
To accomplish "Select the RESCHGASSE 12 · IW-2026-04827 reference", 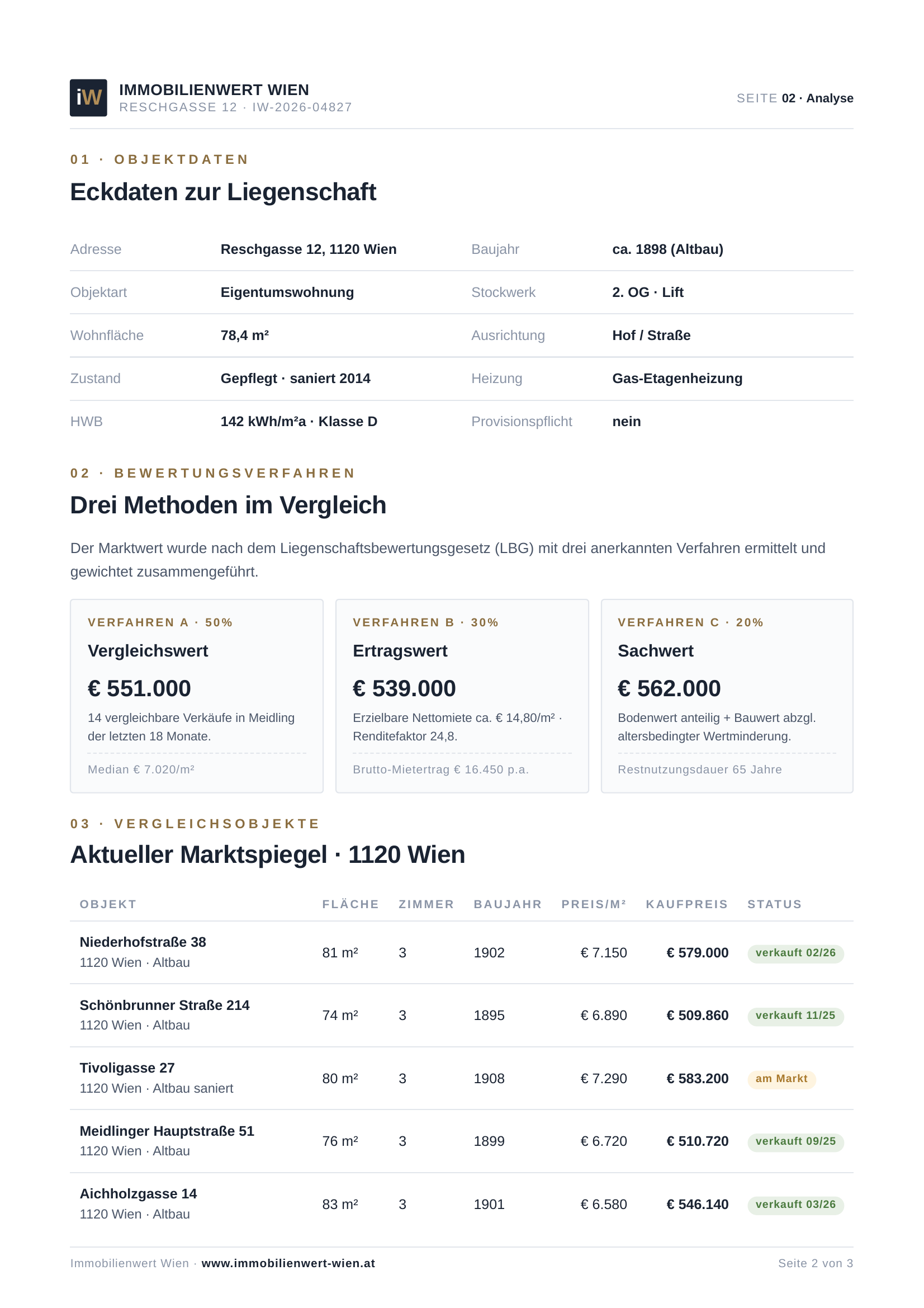I will tap(236, 107).
